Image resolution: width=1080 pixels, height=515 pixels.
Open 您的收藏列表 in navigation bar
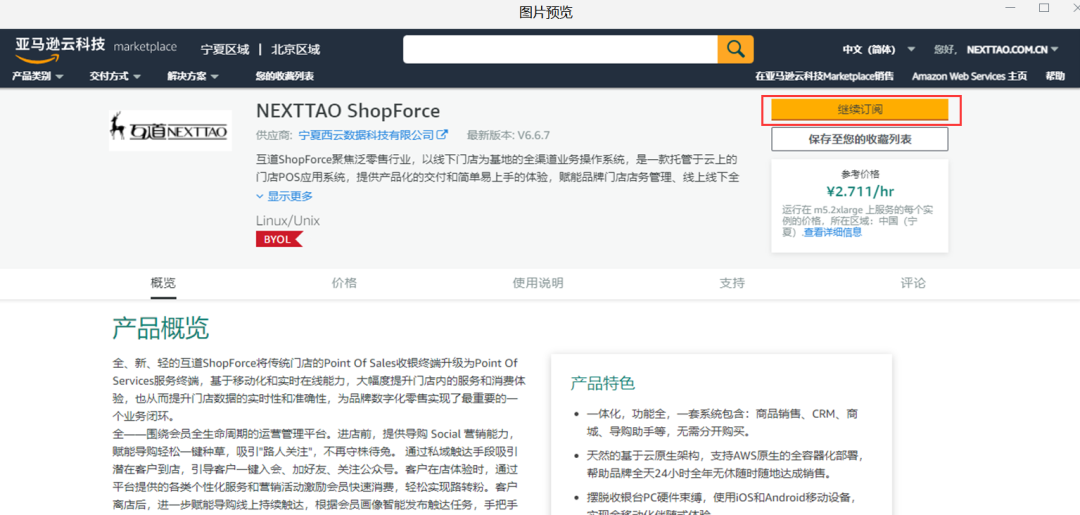[284, 76]
